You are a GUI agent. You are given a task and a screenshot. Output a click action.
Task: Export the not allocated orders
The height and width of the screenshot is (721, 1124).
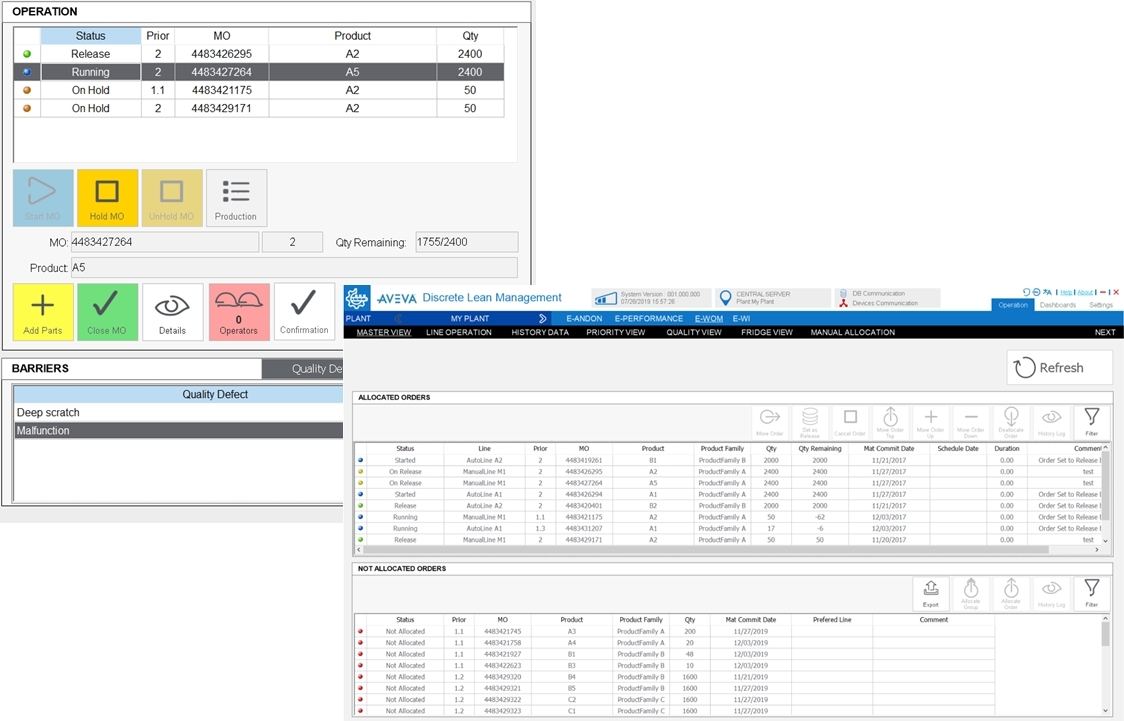pos(931,592)
